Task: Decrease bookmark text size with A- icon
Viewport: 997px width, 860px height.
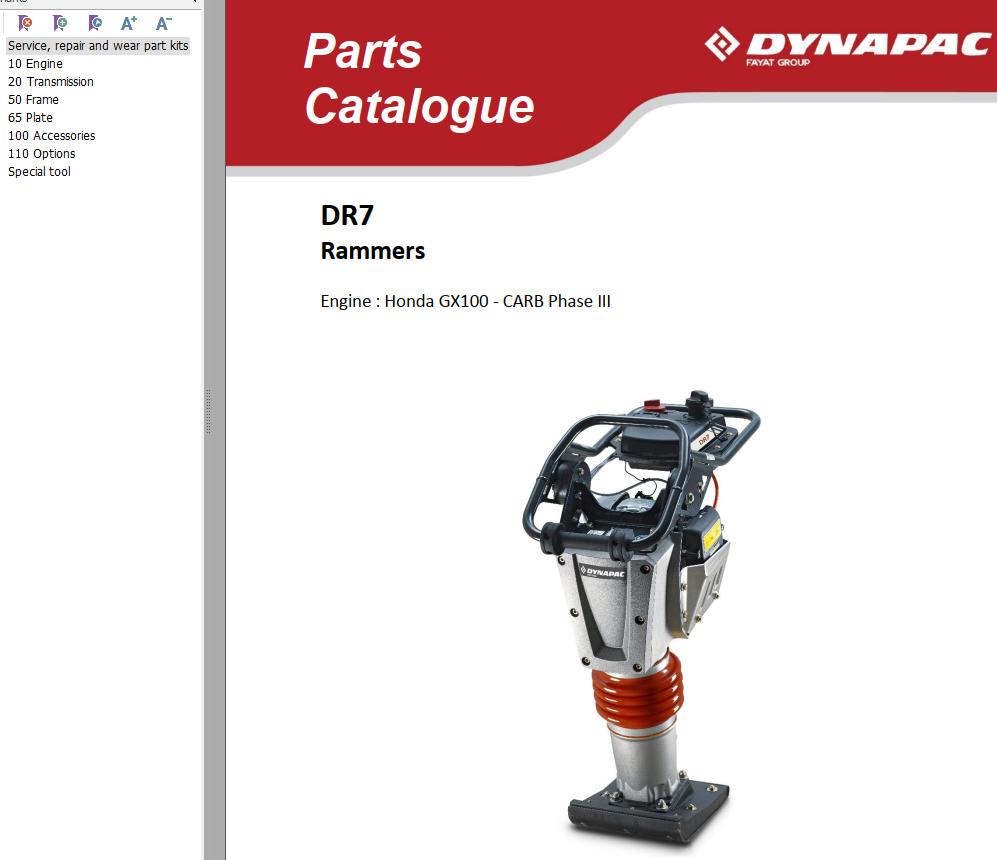Action: 164,23
